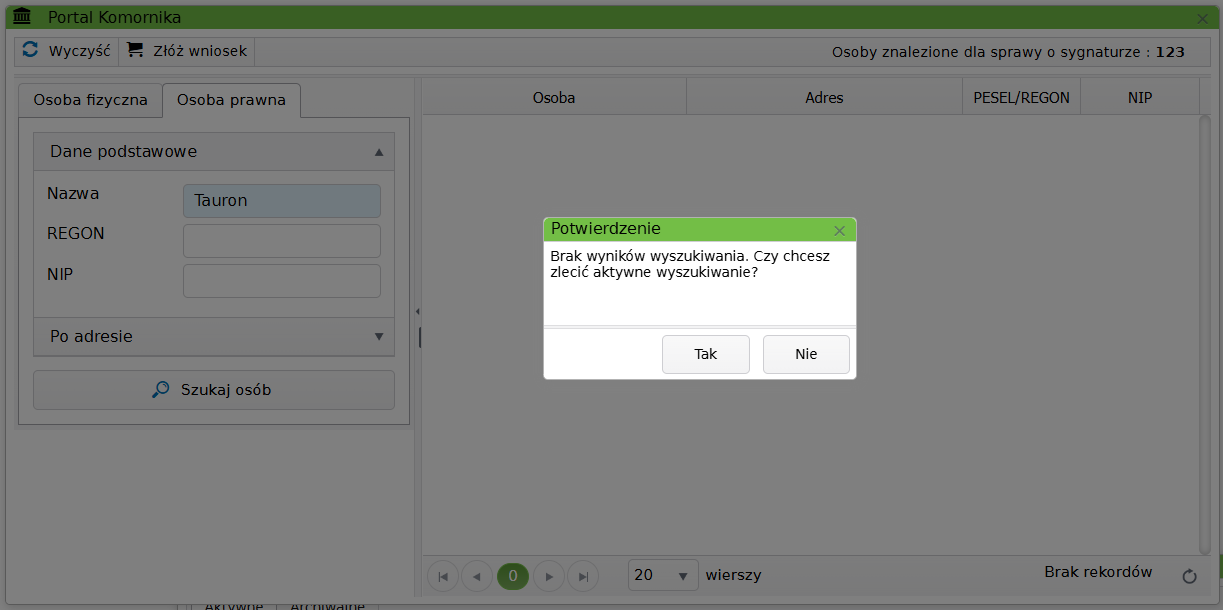Image resolution: width=1223 pixels, height=610 pixels.
Task: Confirm active search with Tak
Action: click(705, 354)
